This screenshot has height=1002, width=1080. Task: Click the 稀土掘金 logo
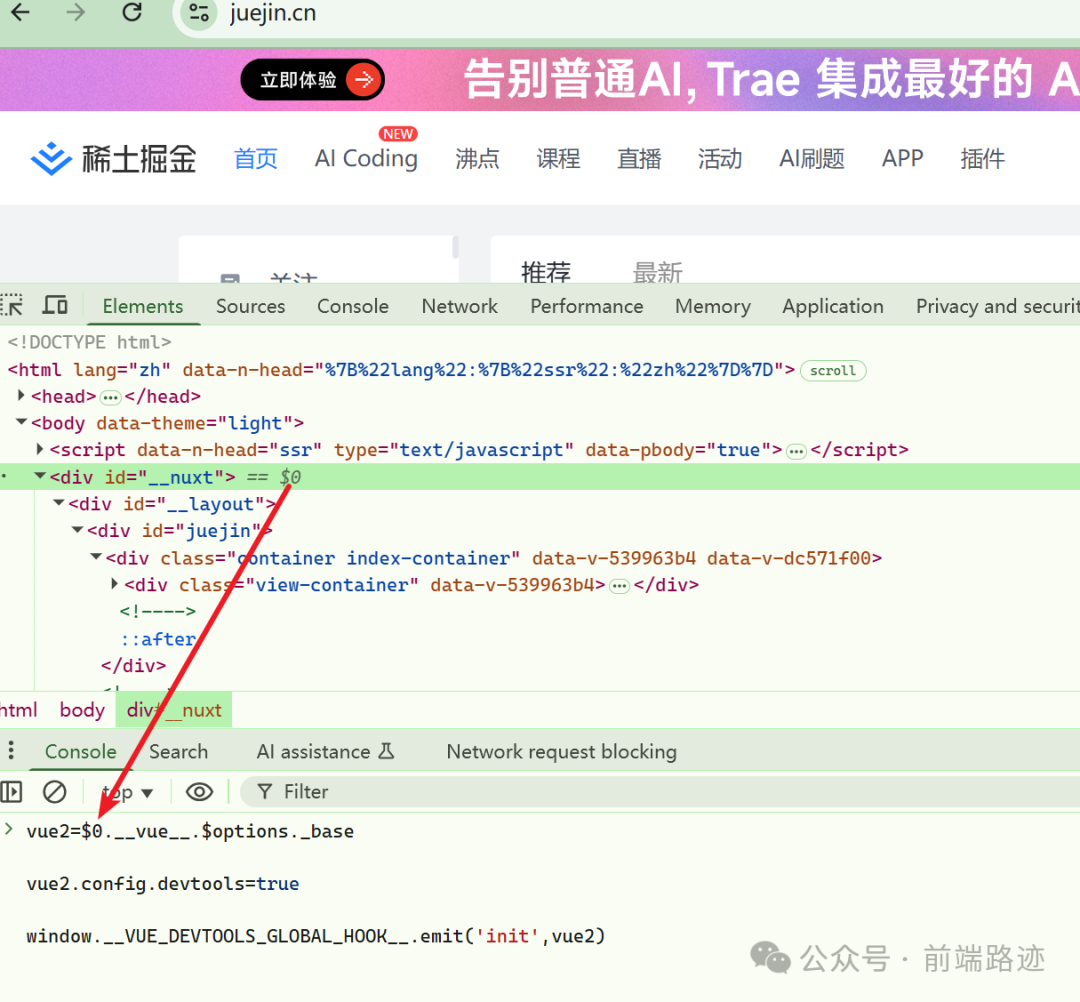click(x=114, y=159)
